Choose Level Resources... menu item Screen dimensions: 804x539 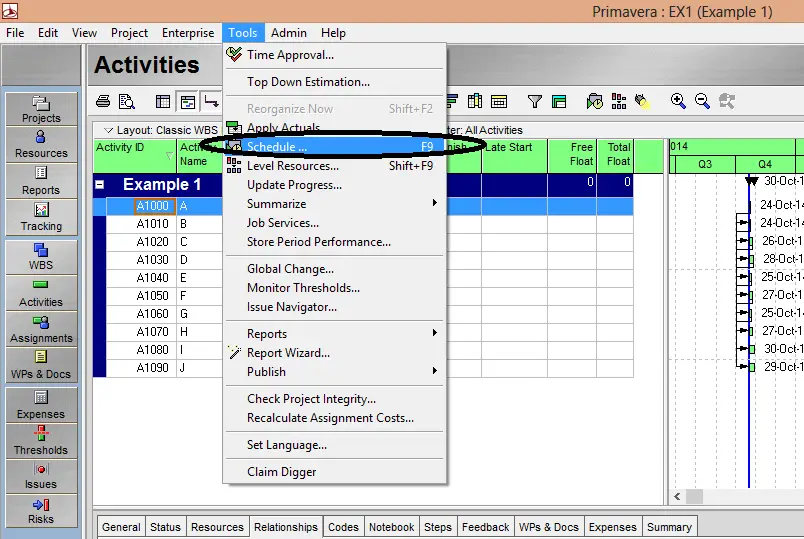pos(334,166)
